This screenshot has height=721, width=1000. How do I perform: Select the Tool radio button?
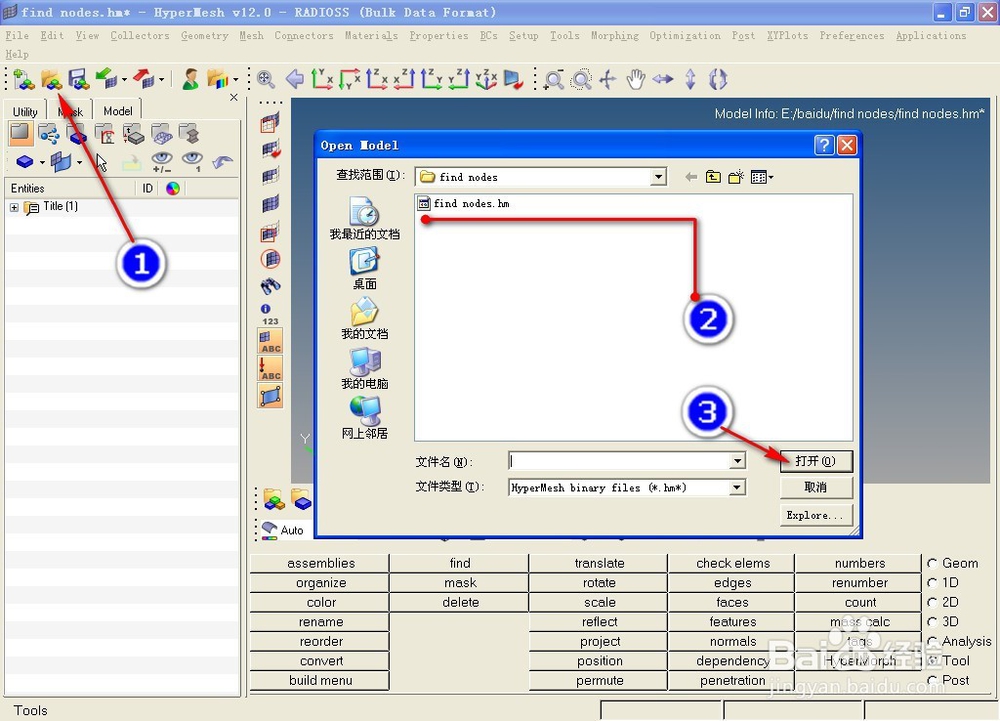pos(932,661)
